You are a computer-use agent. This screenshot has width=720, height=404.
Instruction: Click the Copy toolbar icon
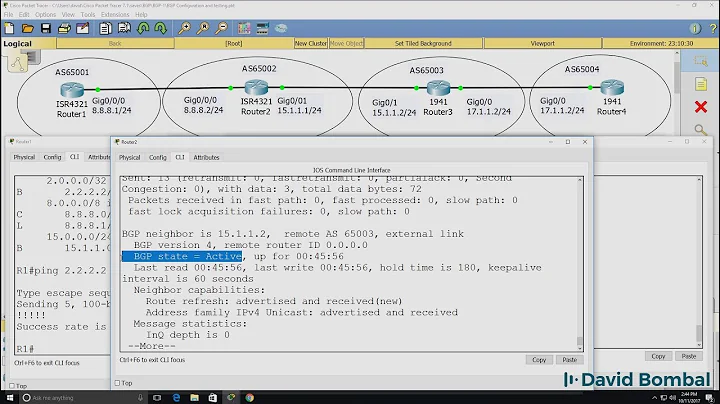click(105, 28)
